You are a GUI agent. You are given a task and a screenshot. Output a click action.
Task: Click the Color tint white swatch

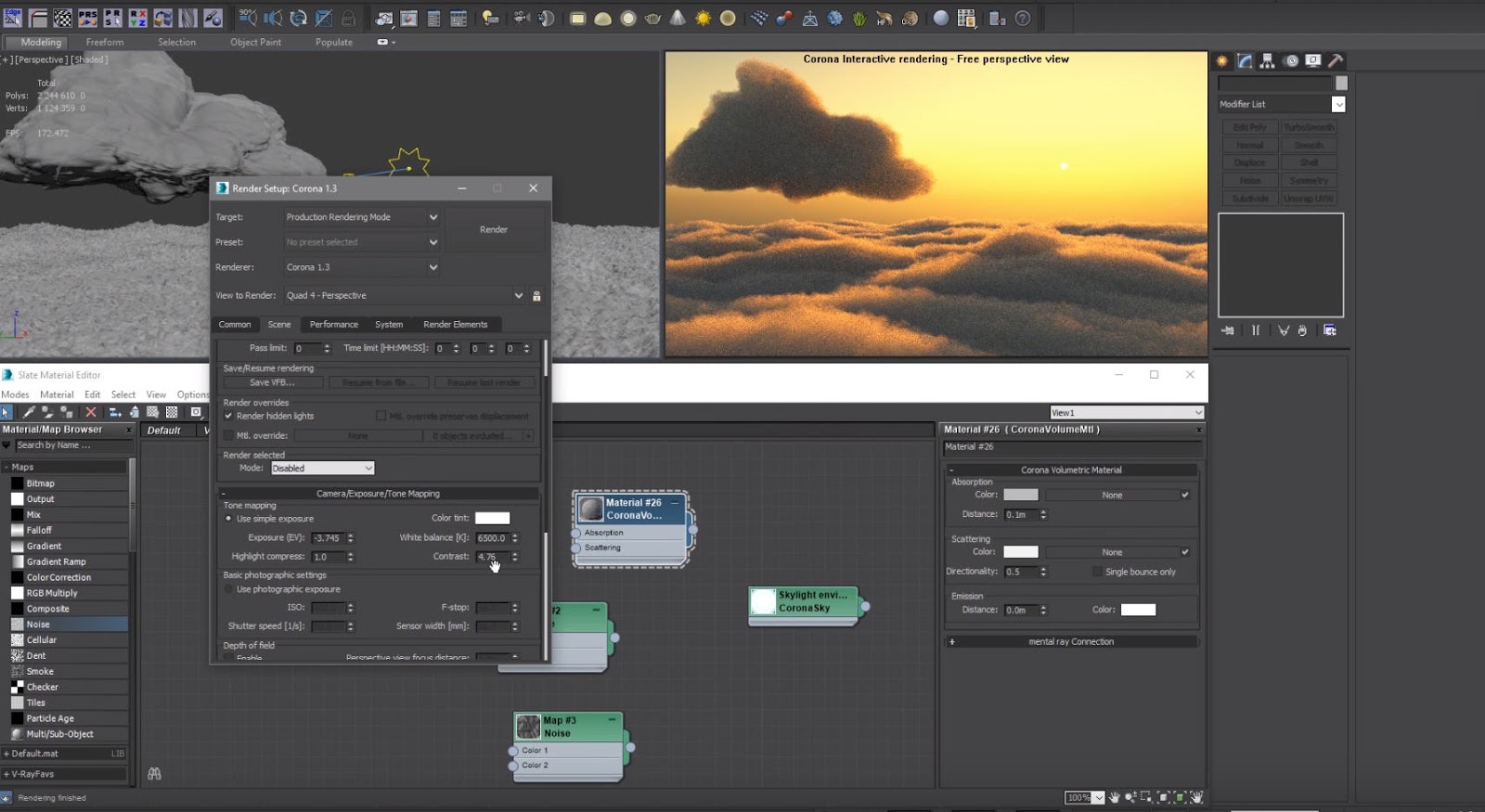point(492,519)
